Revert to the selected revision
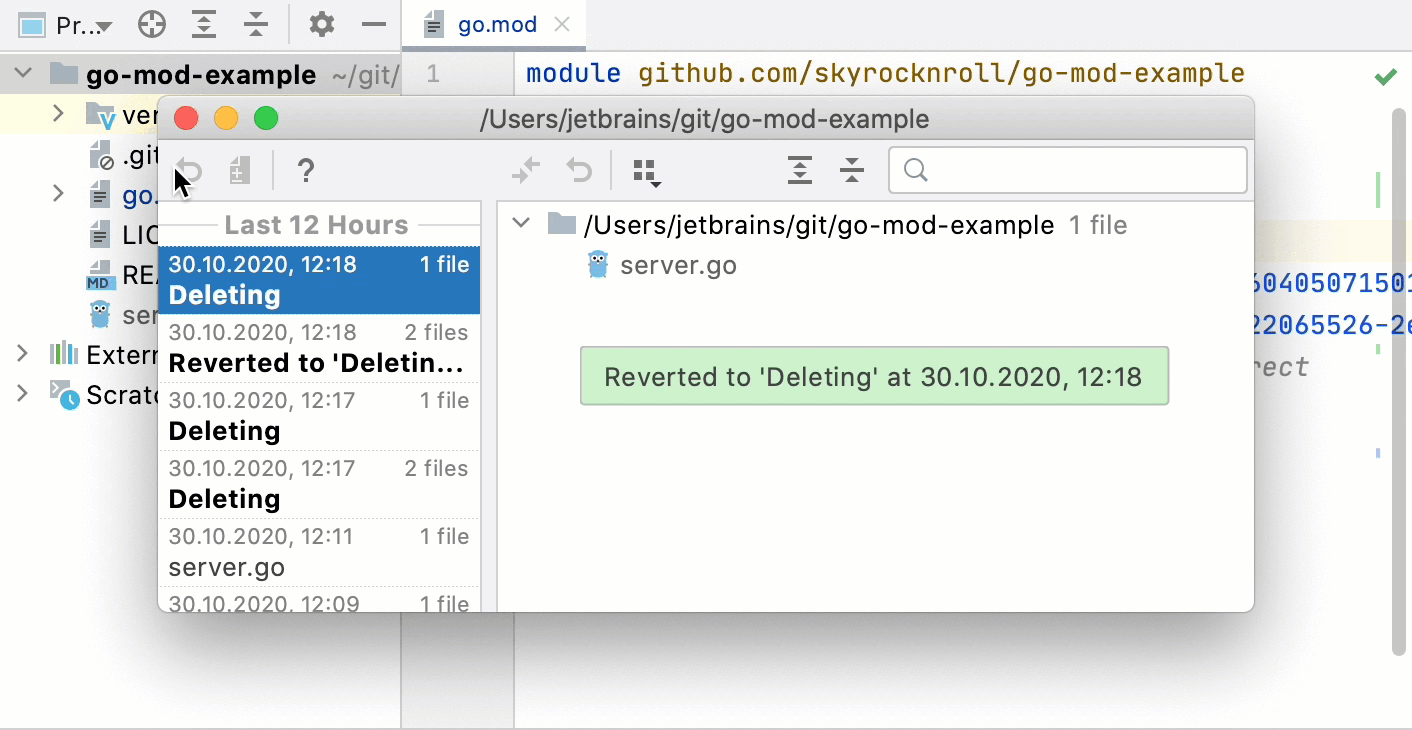 click(x=188, y=170)
